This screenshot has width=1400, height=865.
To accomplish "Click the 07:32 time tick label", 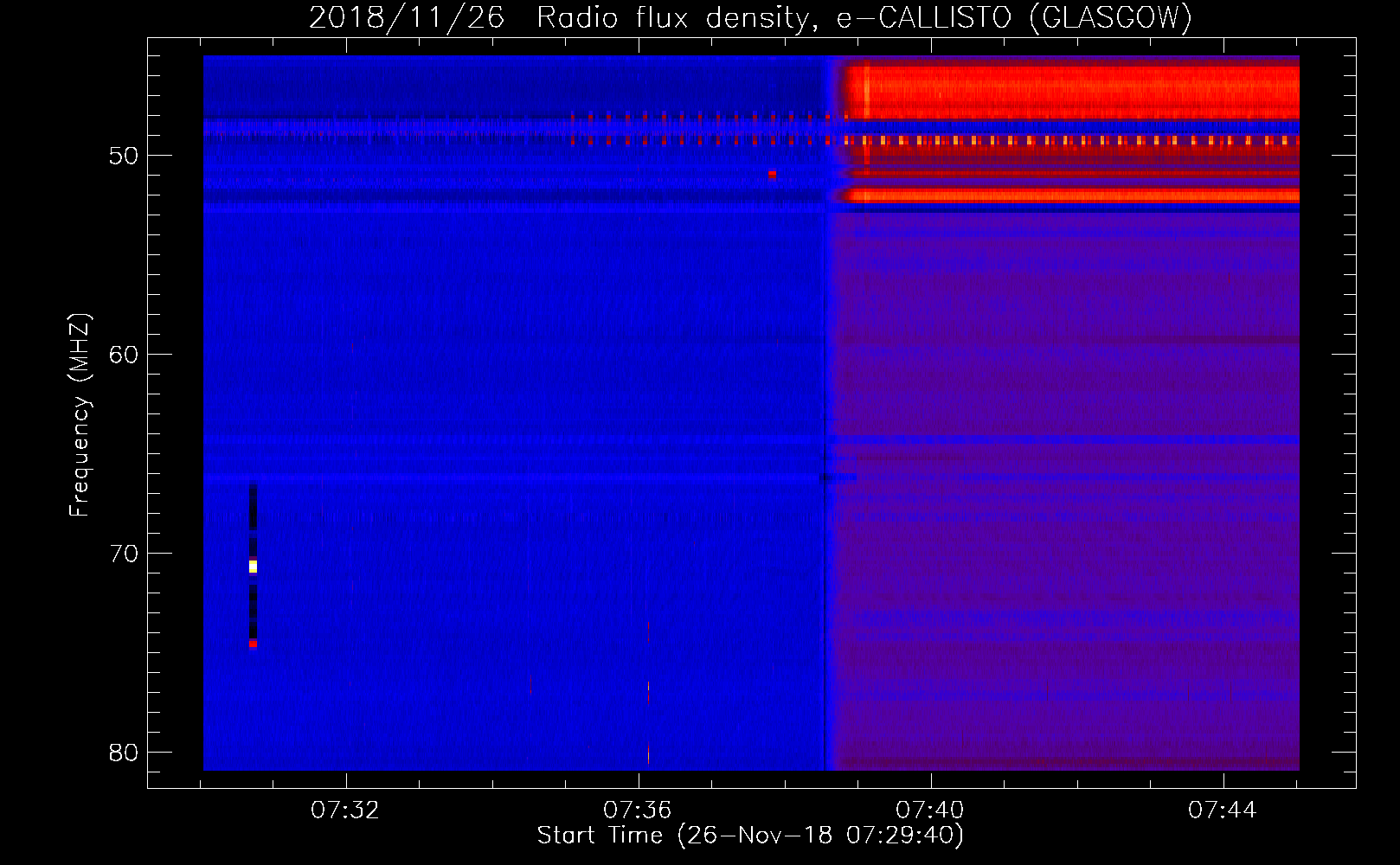I will pos(345,811).
